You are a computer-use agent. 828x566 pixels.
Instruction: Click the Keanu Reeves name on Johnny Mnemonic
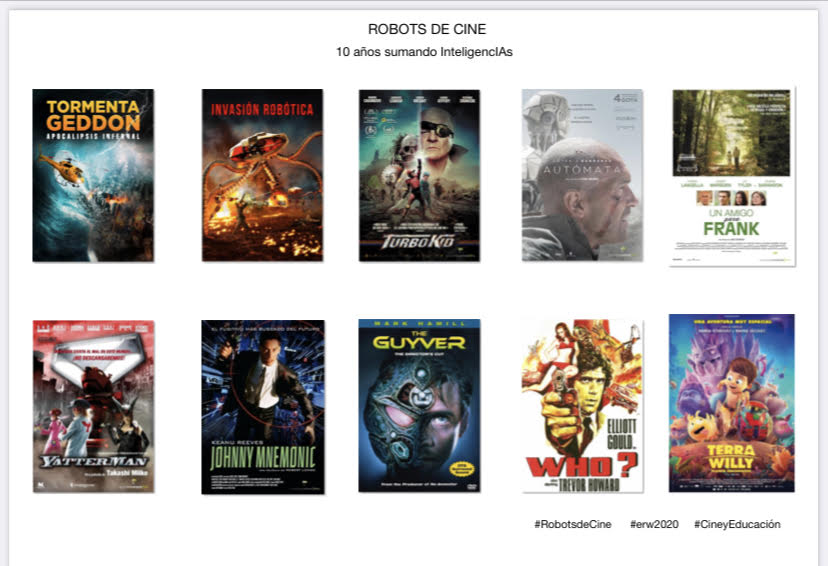pyautogui.click(x=237, y=439)
